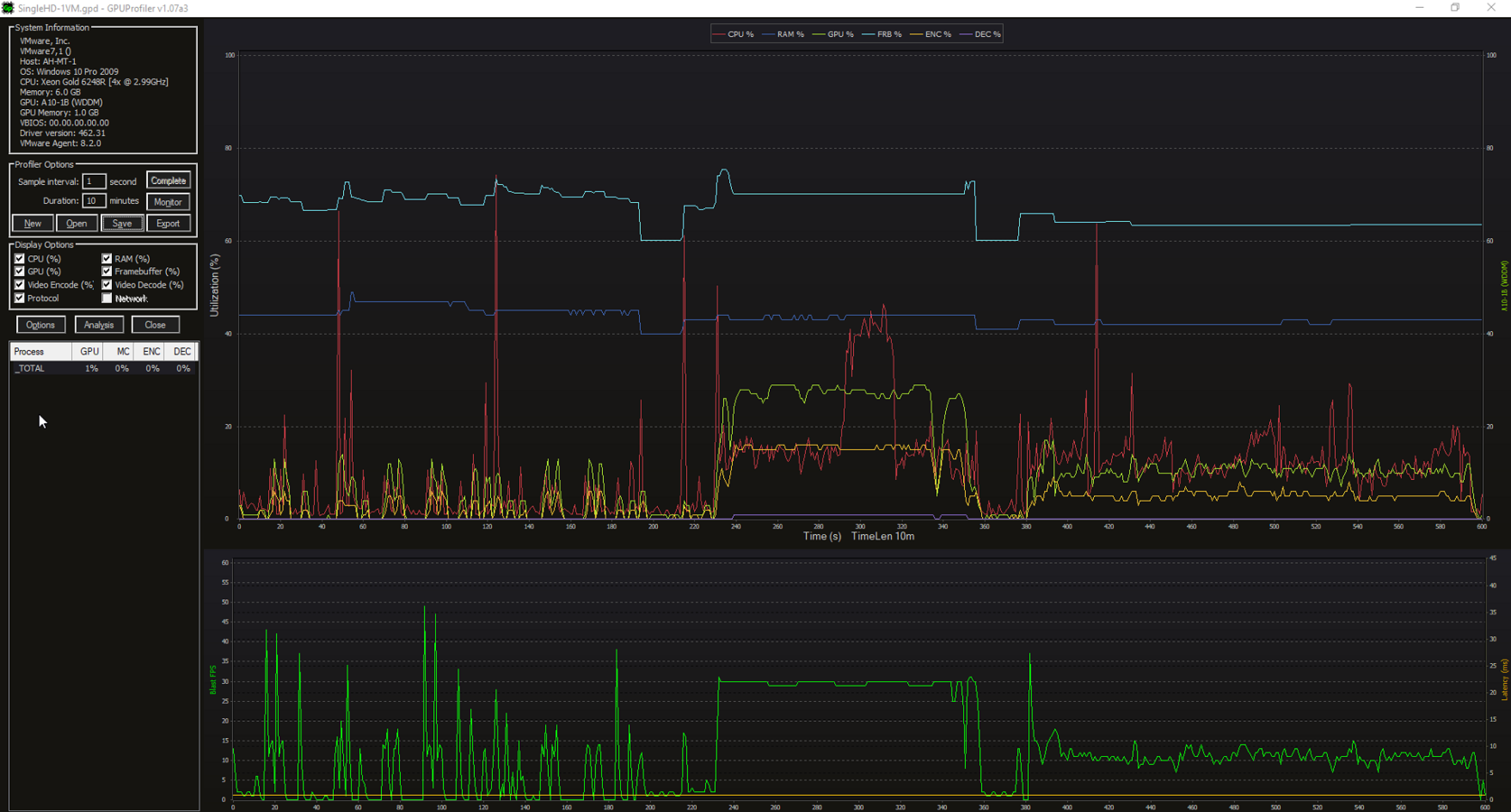The image size is (1511, 812).
Task: Uncheck the Video Encode (%) option
Action: pos(19,284)
